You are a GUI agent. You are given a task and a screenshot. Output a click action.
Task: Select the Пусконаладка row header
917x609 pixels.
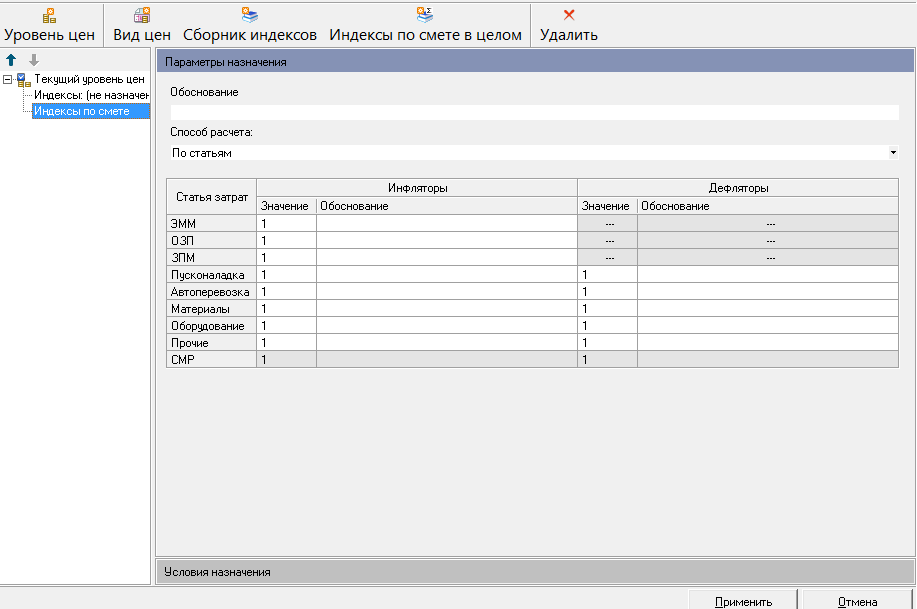212,274
